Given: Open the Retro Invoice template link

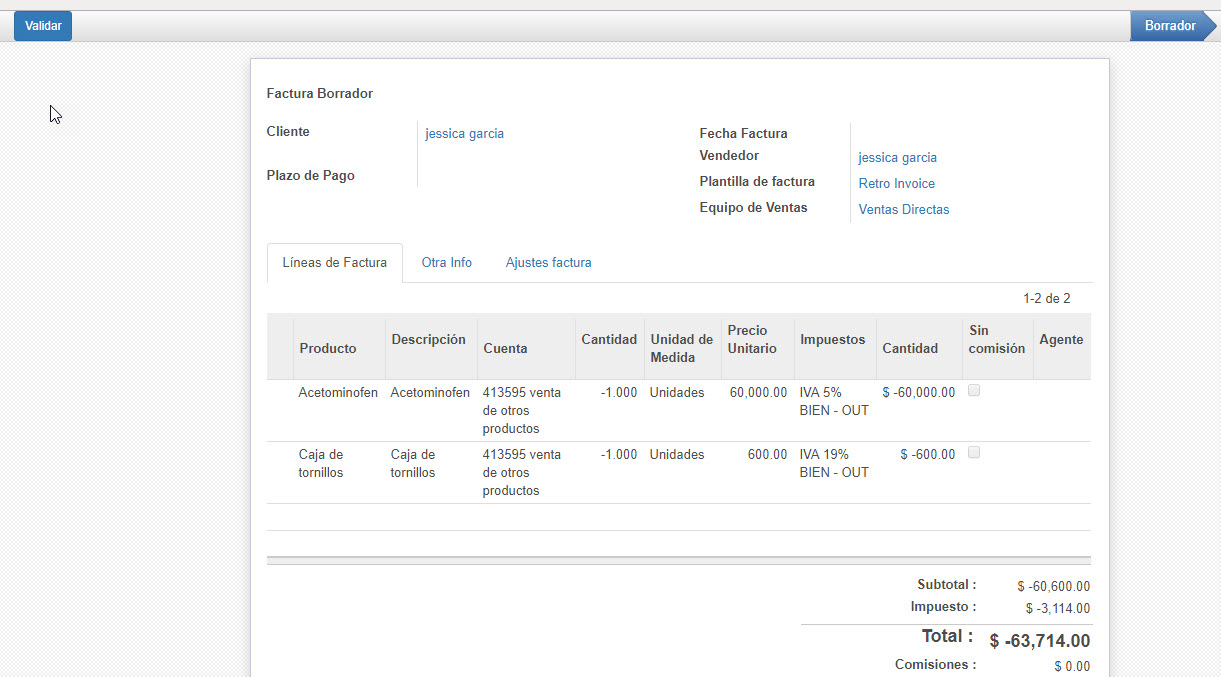Looking at the screenshot, I should (896, 183).
